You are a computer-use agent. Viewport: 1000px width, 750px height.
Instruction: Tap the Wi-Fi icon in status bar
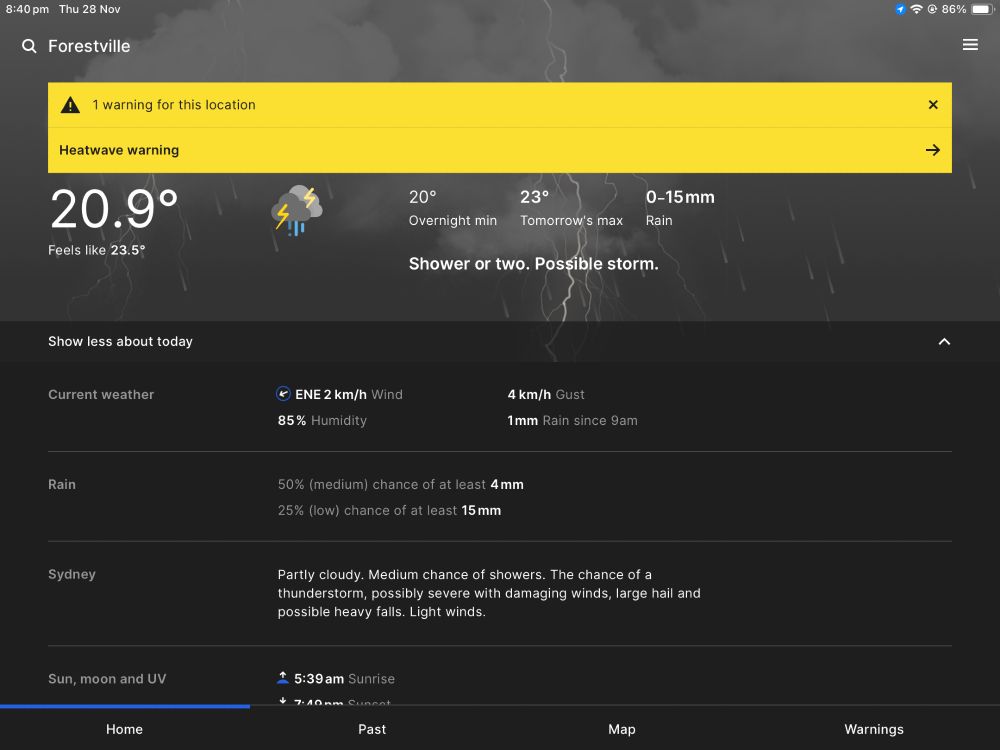point(916,9)
